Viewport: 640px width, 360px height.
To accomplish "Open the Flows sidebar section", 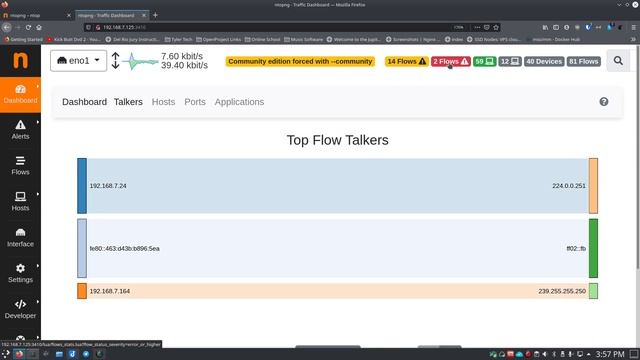I will [20, 166].
